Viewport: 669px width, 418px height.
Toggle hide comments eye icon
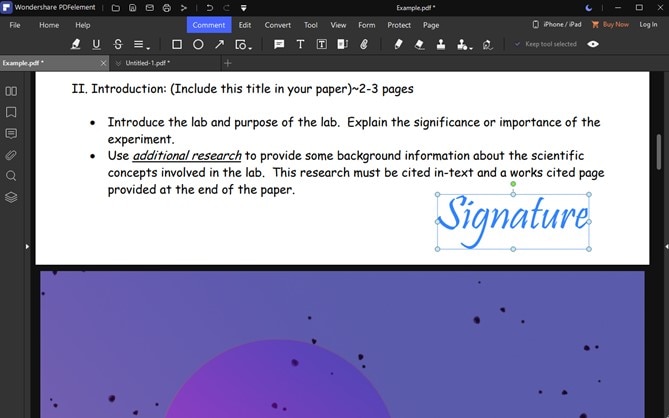[593, 44]
